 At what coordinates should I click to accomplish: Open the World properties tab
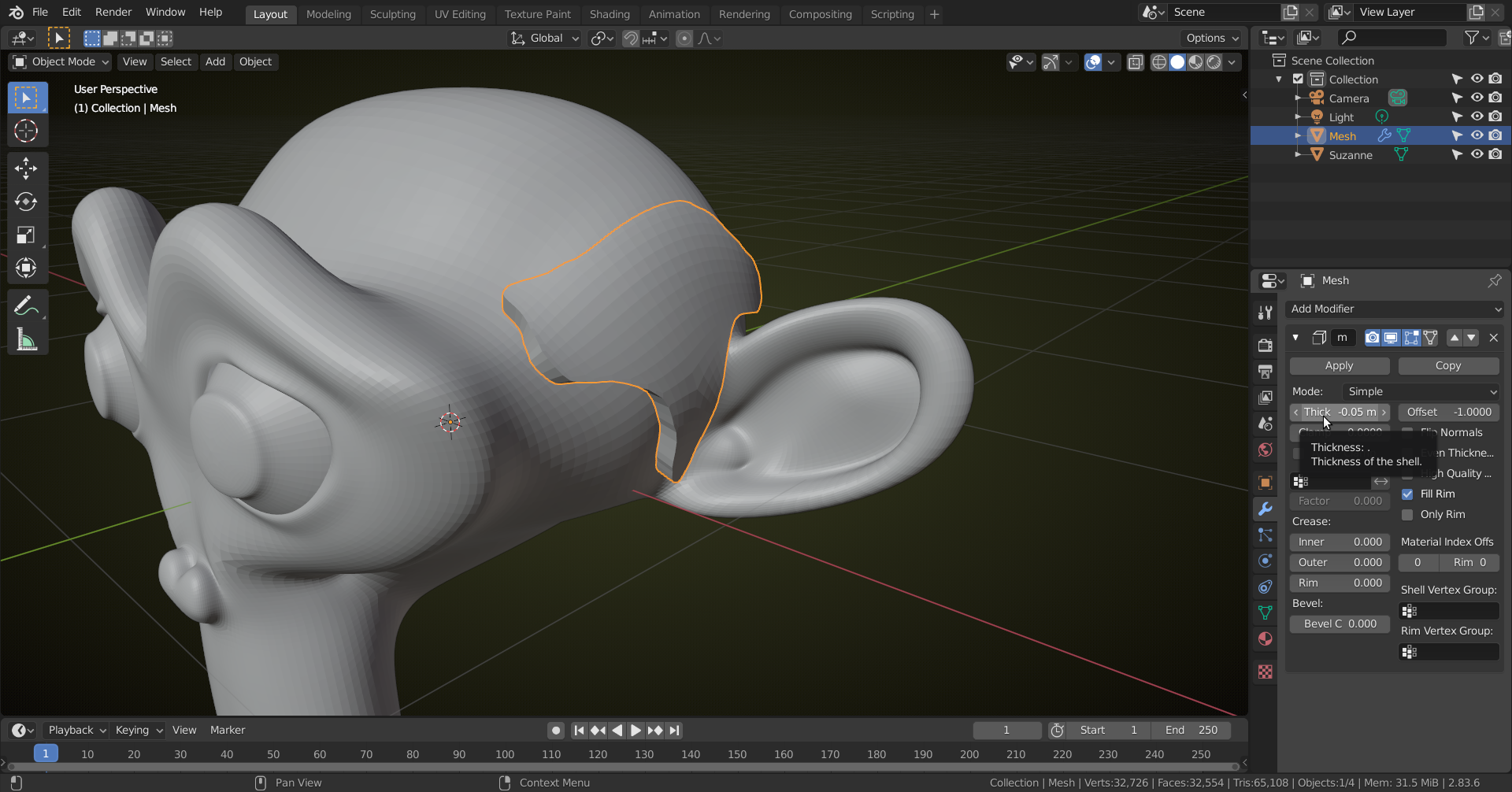[1266, 450]
